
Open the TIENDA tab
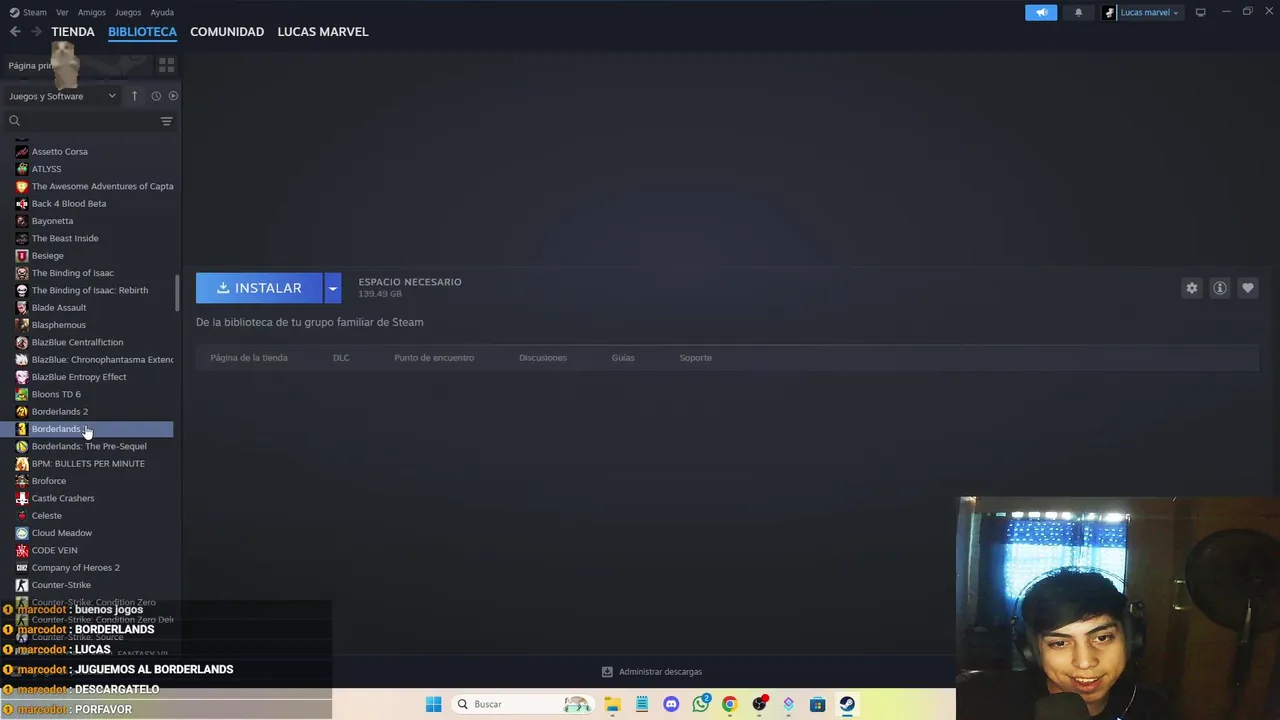[x=73, y=32]
